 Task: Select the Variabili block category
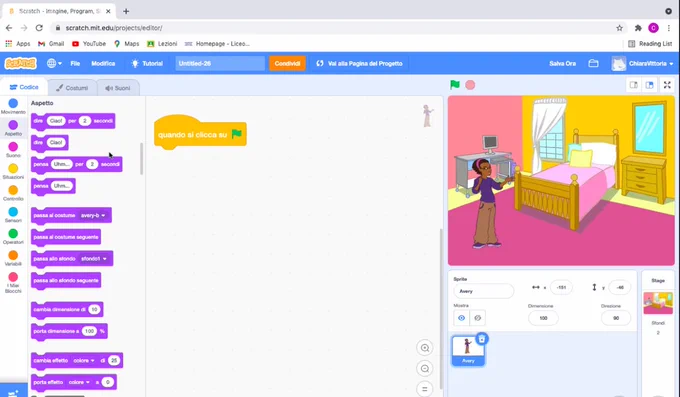(x=13, y=258)
